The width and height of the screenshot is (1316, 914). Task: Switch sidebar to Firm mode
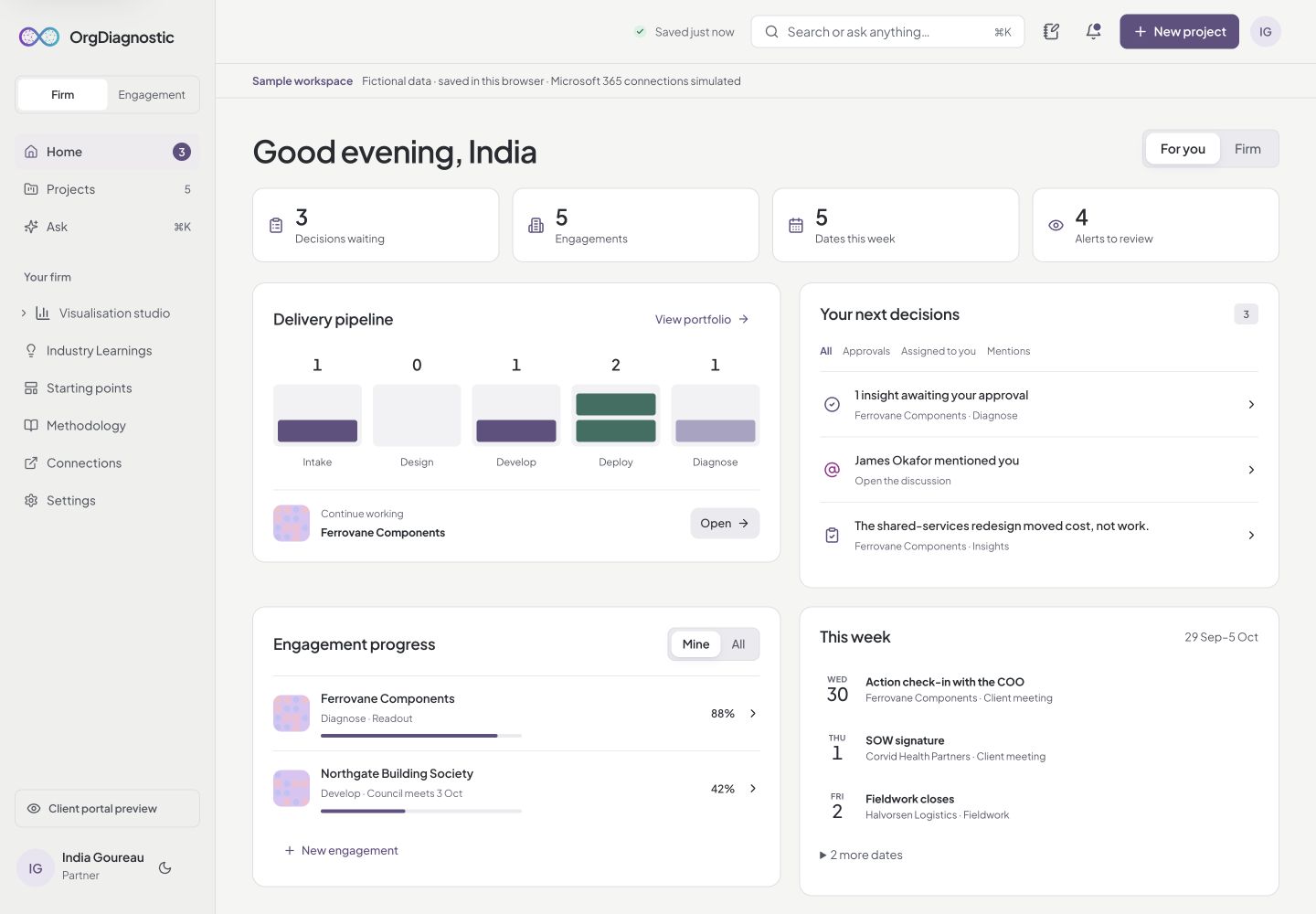click(x=63, y=95)
